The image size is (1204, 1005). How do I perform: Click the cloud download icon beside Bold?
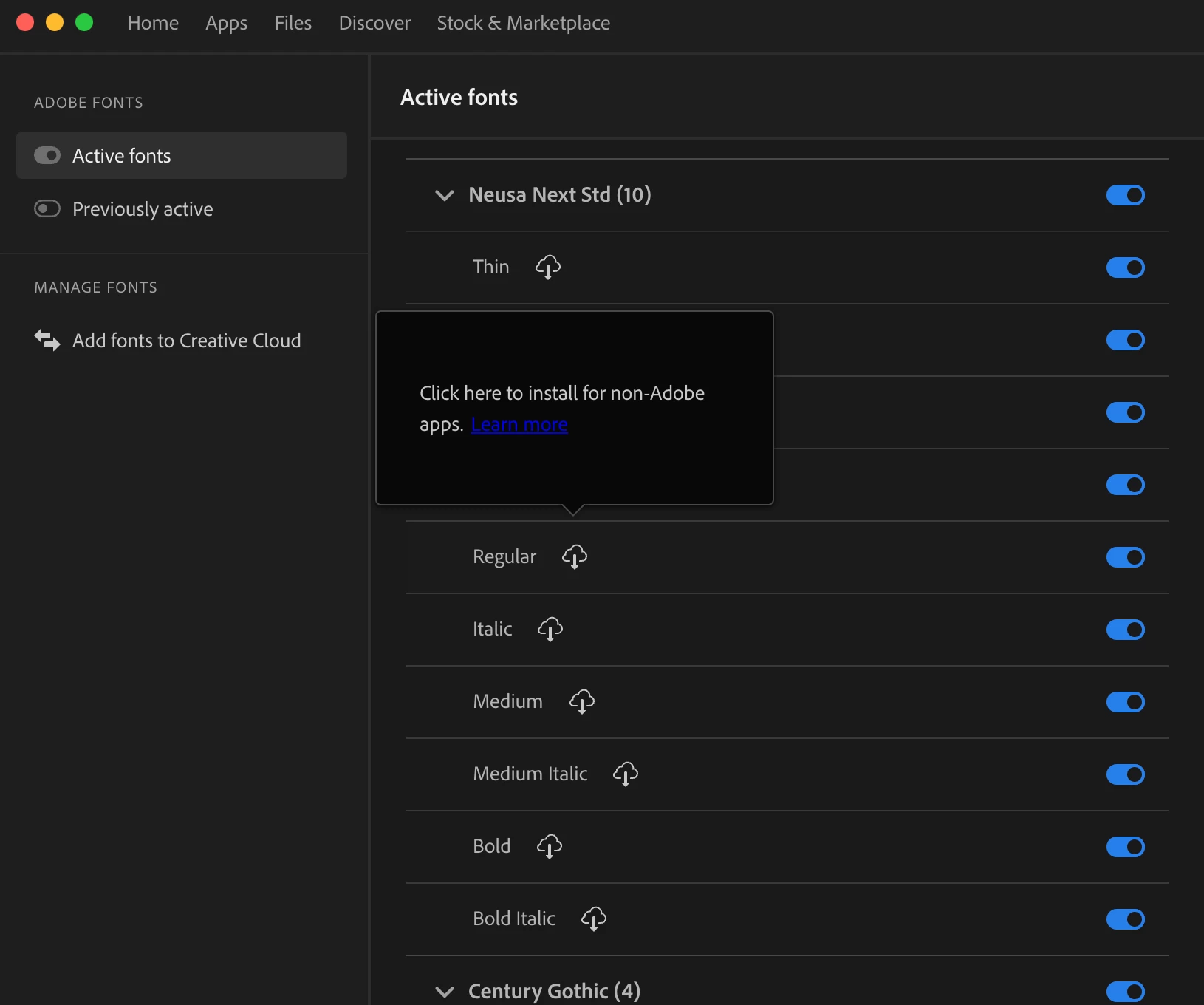(x=550, y=846)
